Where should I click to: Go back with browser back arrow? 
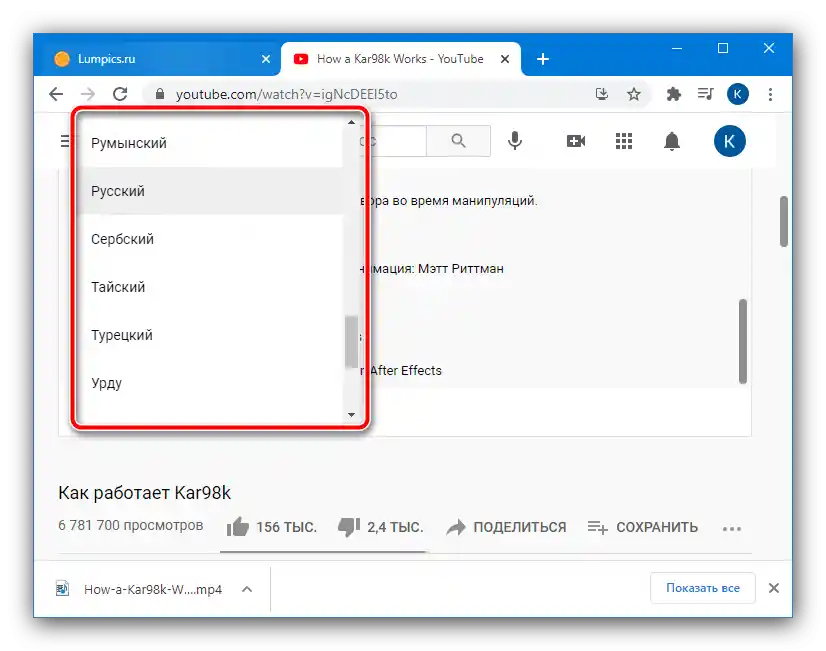point(56,94)
